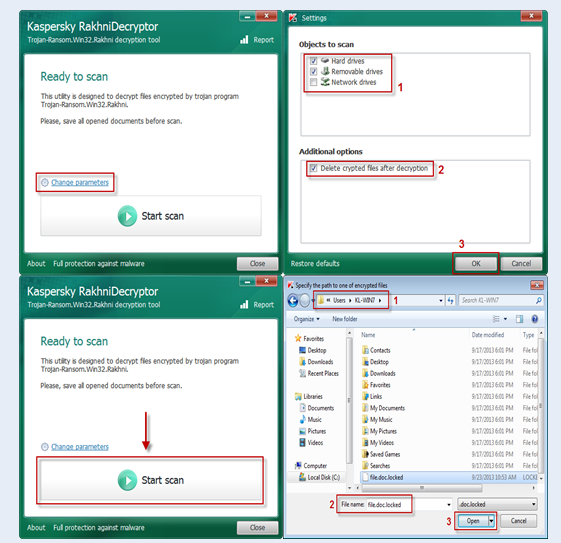Click Hard drives icon in Settings
Image resolution: width=561 pixels, height=543 pixels.
325,60
